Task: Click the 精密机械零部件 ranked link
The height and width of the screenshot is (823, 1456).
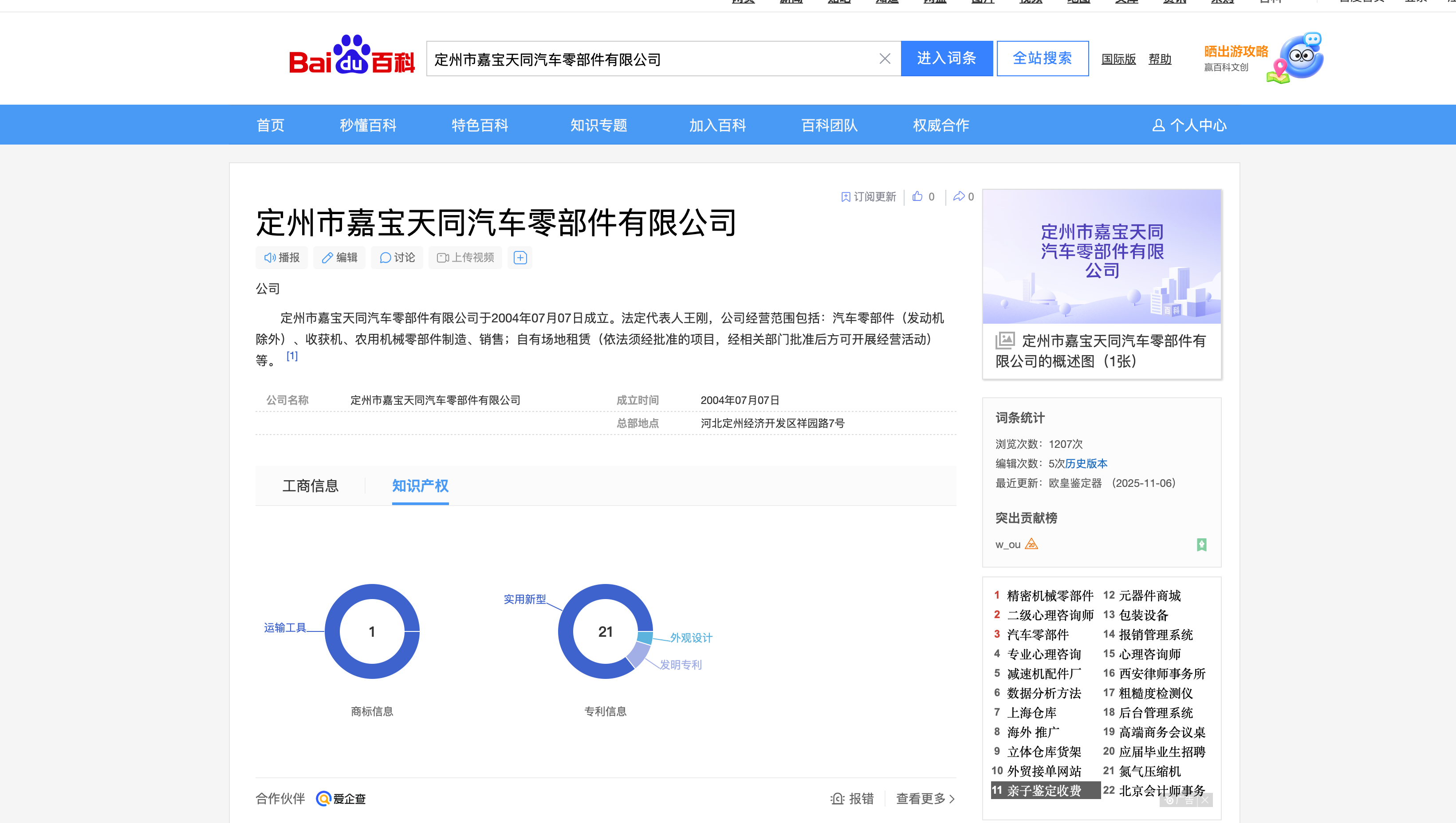Action: tap(1050, 596)
